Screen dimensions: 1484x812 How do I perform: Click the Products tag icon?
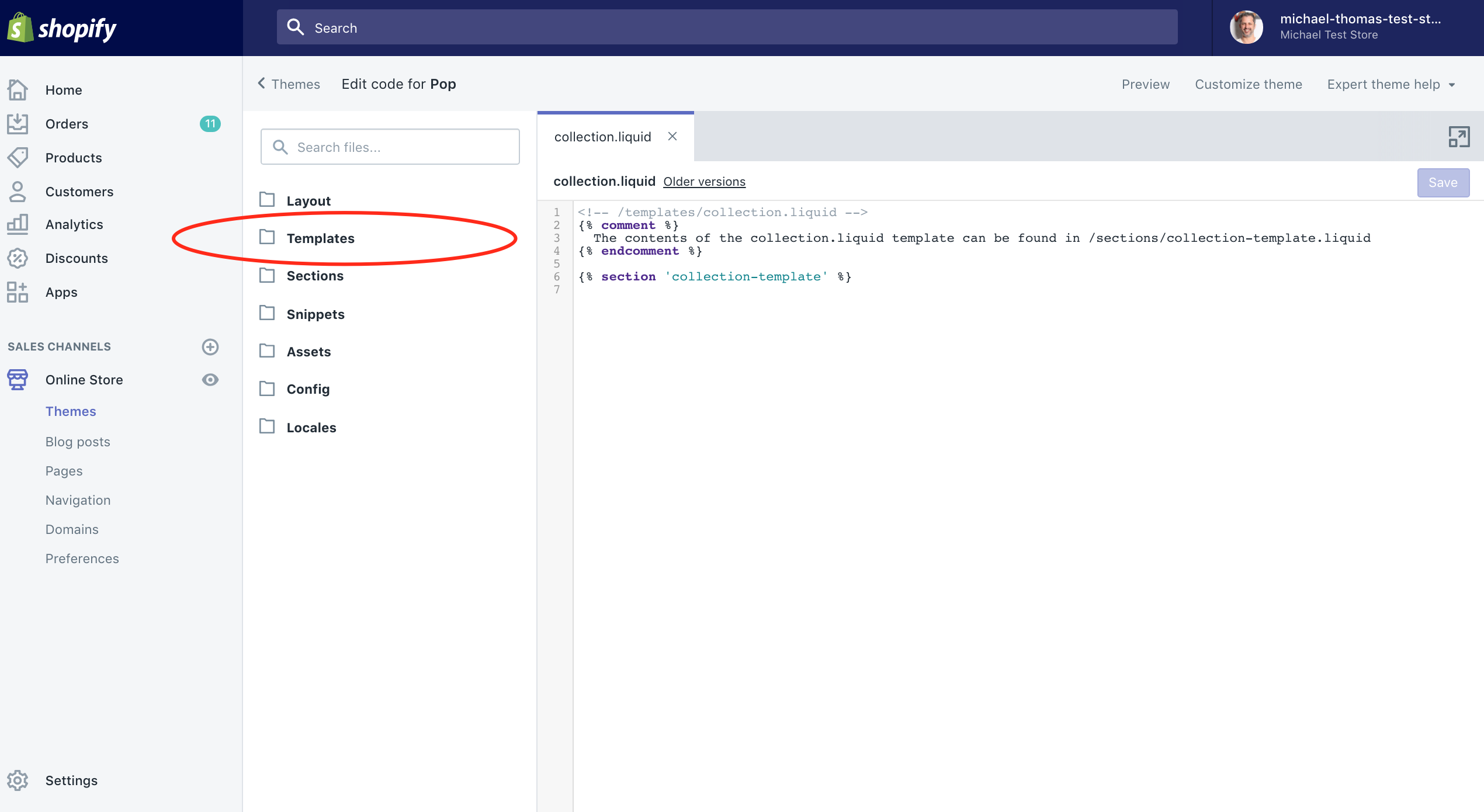pos(18,158)
